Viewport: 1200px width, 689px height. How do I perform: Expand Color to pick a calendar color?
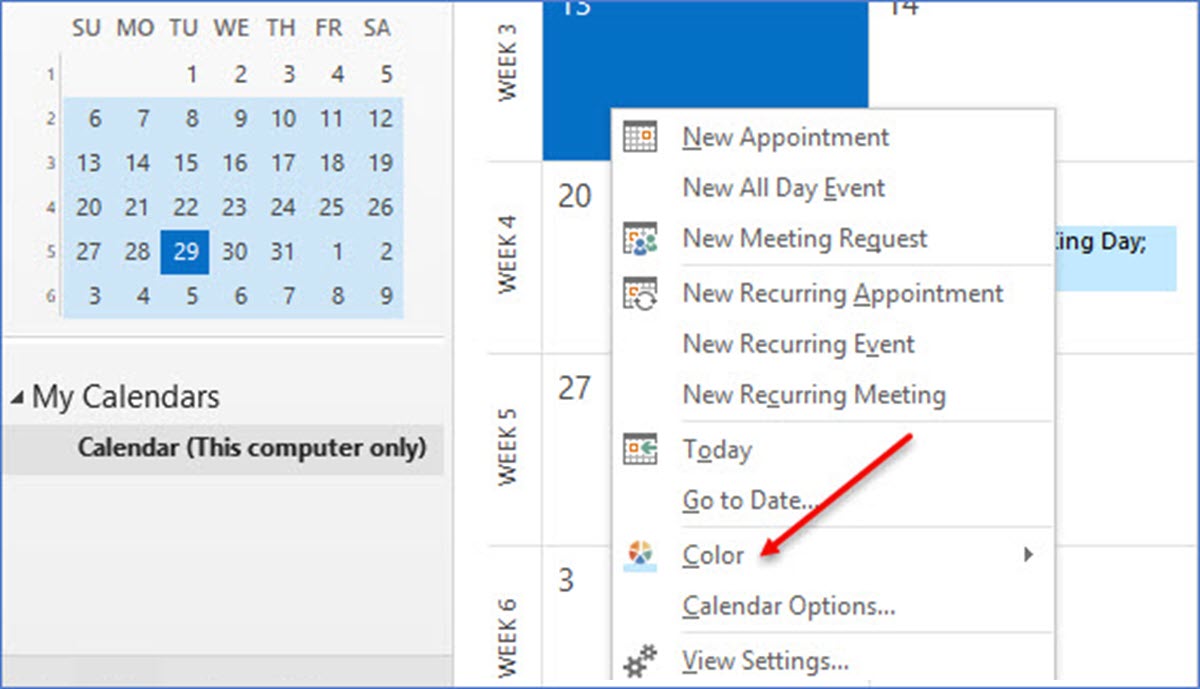[714, 555]
